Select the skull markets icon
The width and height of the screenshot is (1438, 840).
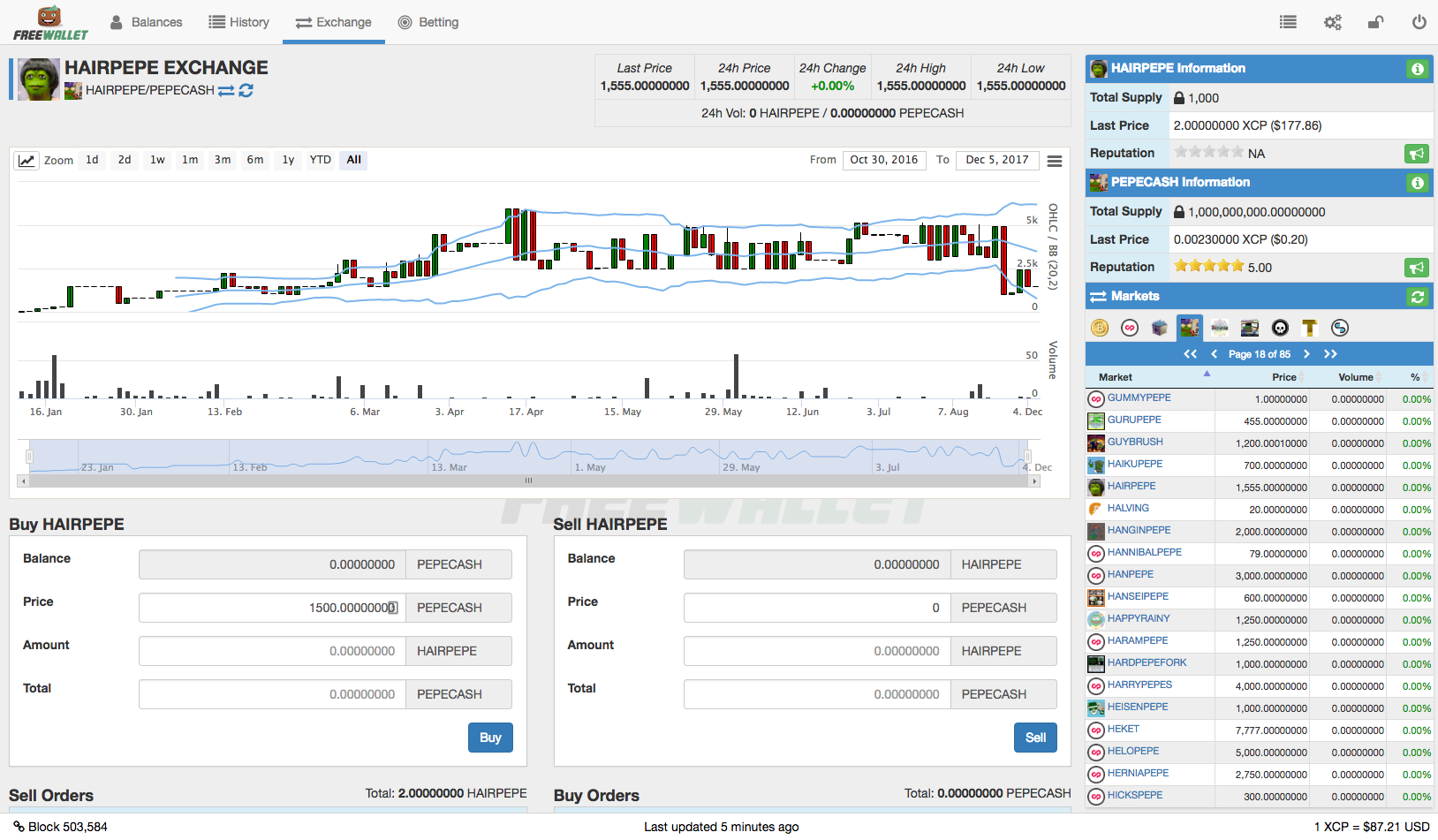[x=1280, y=328]
